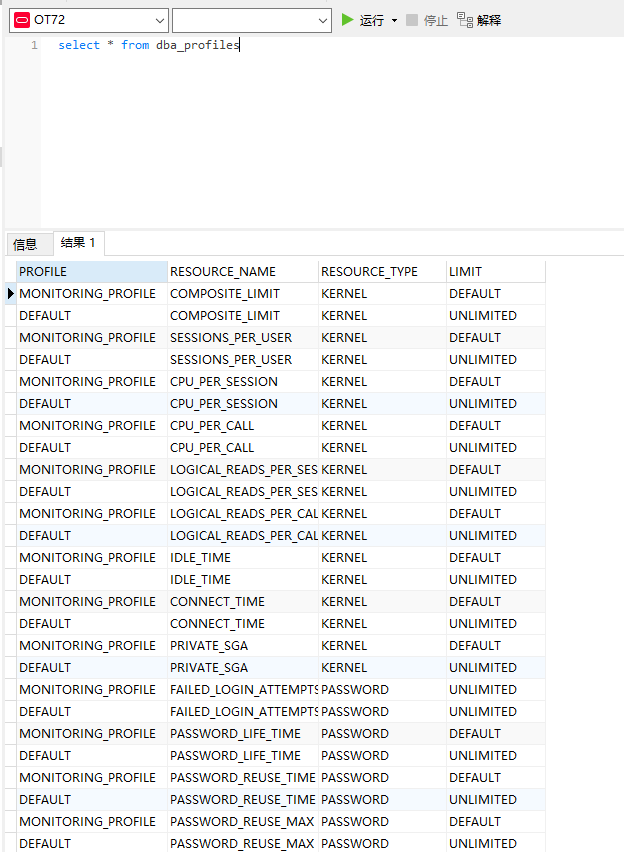This screenshot has width=624, height=852.
Task: Click PASSWORD_REUSE_MAX cell of DEFAULT profile row
Action: click(x=243, y=844)
